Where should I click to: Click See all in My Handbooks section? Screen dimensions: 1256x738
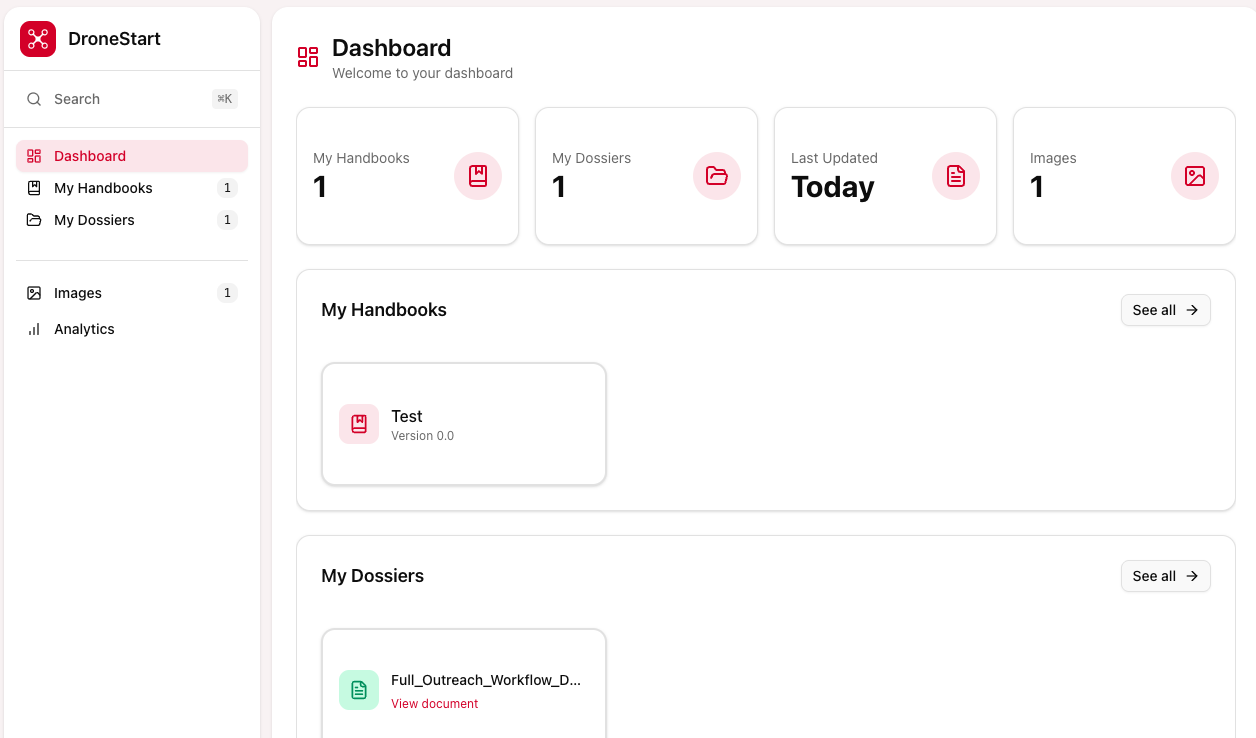pos(1165,310)
